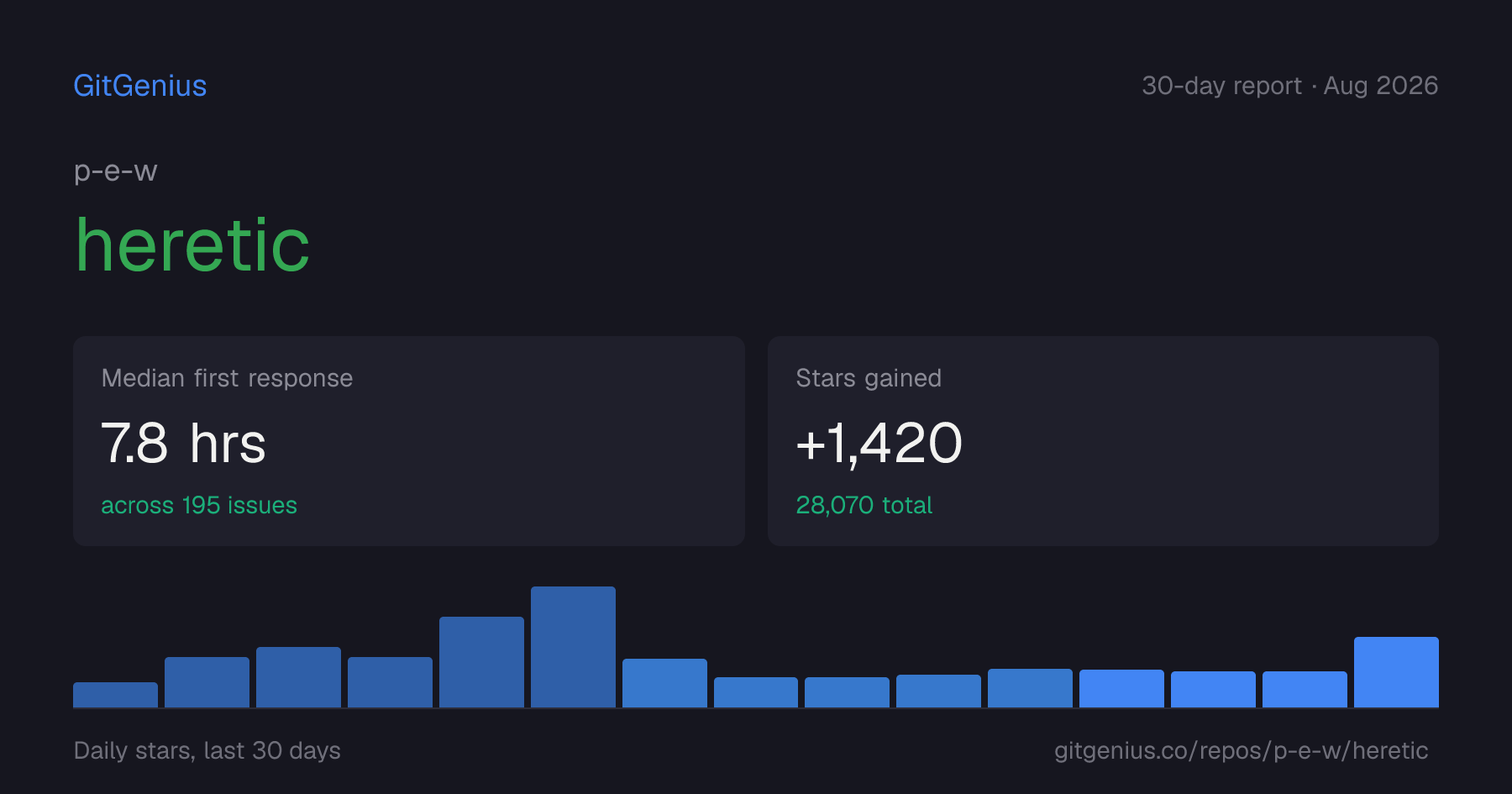Open the heretic repository title

click(x=192, y=245)
